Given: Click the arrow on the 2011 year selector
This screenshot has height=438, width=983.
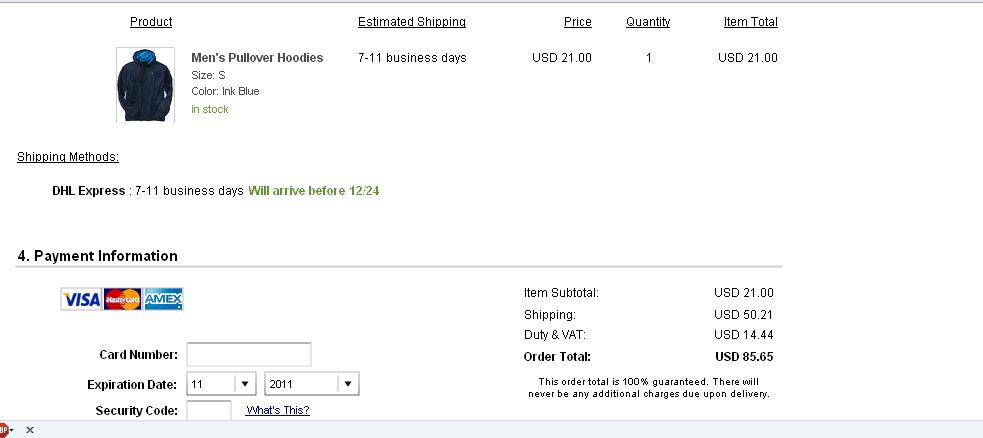Looking at the screenshot, I should (348, 384).
